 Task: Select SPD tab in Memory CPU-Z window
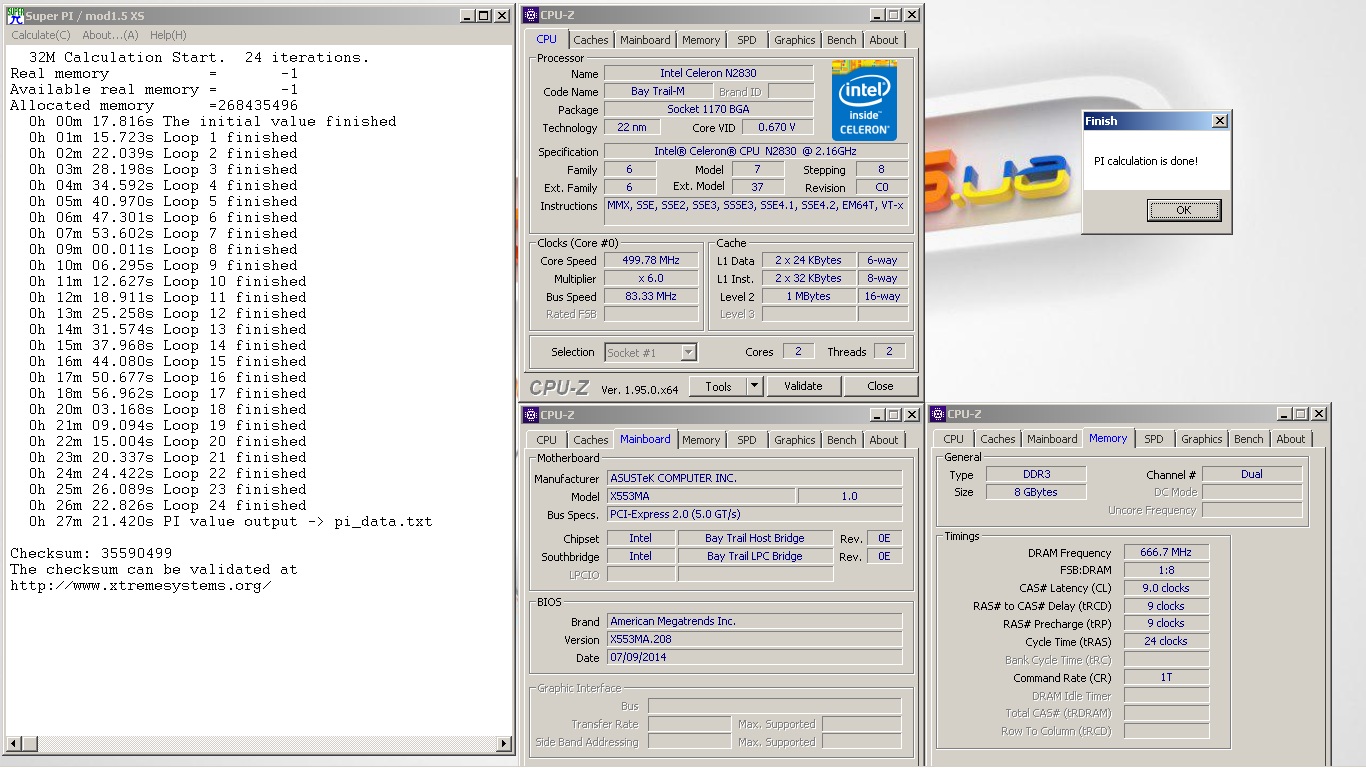(1154, 439)
